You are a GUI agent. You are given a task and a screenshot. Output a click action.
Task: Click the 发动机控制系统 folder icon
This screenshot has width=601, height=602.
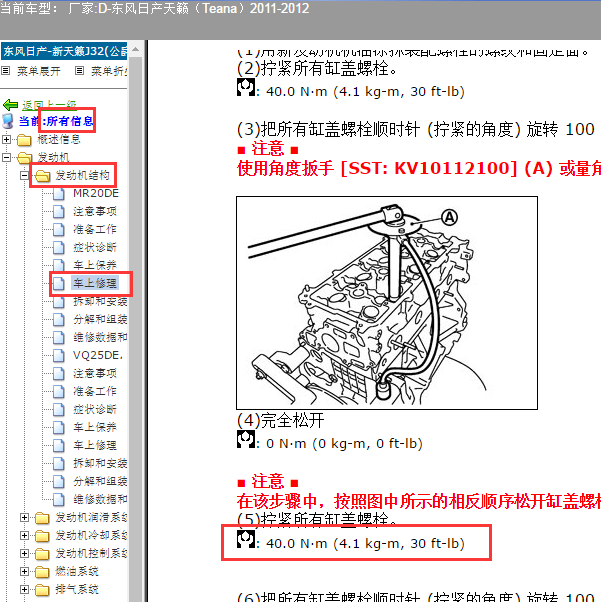42,554
